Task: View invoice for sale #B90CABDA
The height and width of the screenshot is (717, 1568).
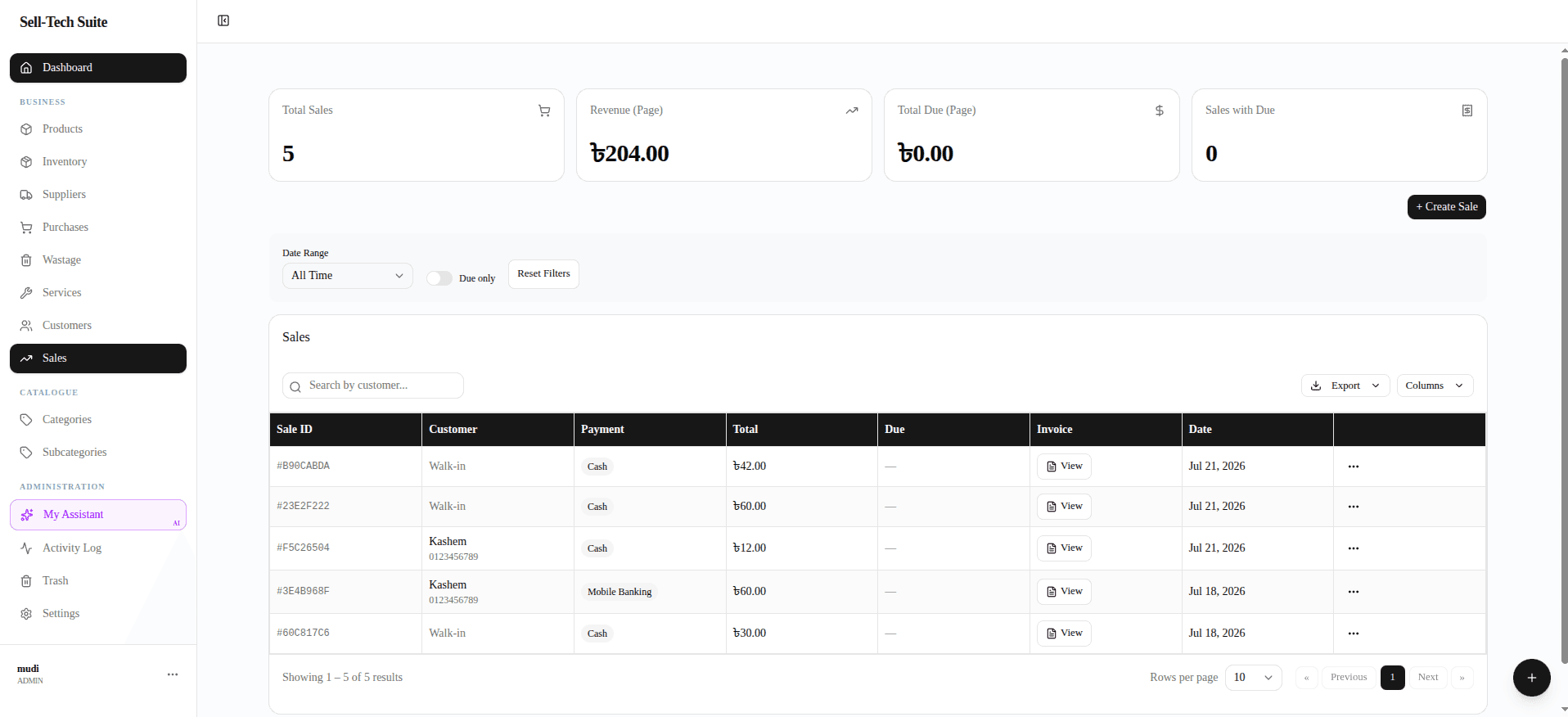Action: click(x=1064, y=467)
